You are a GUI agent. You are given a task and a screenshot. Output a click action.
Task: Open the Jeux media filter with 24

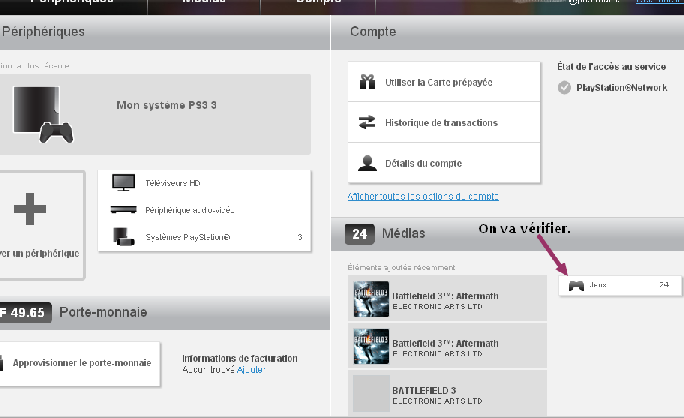[x=620, y=285]
